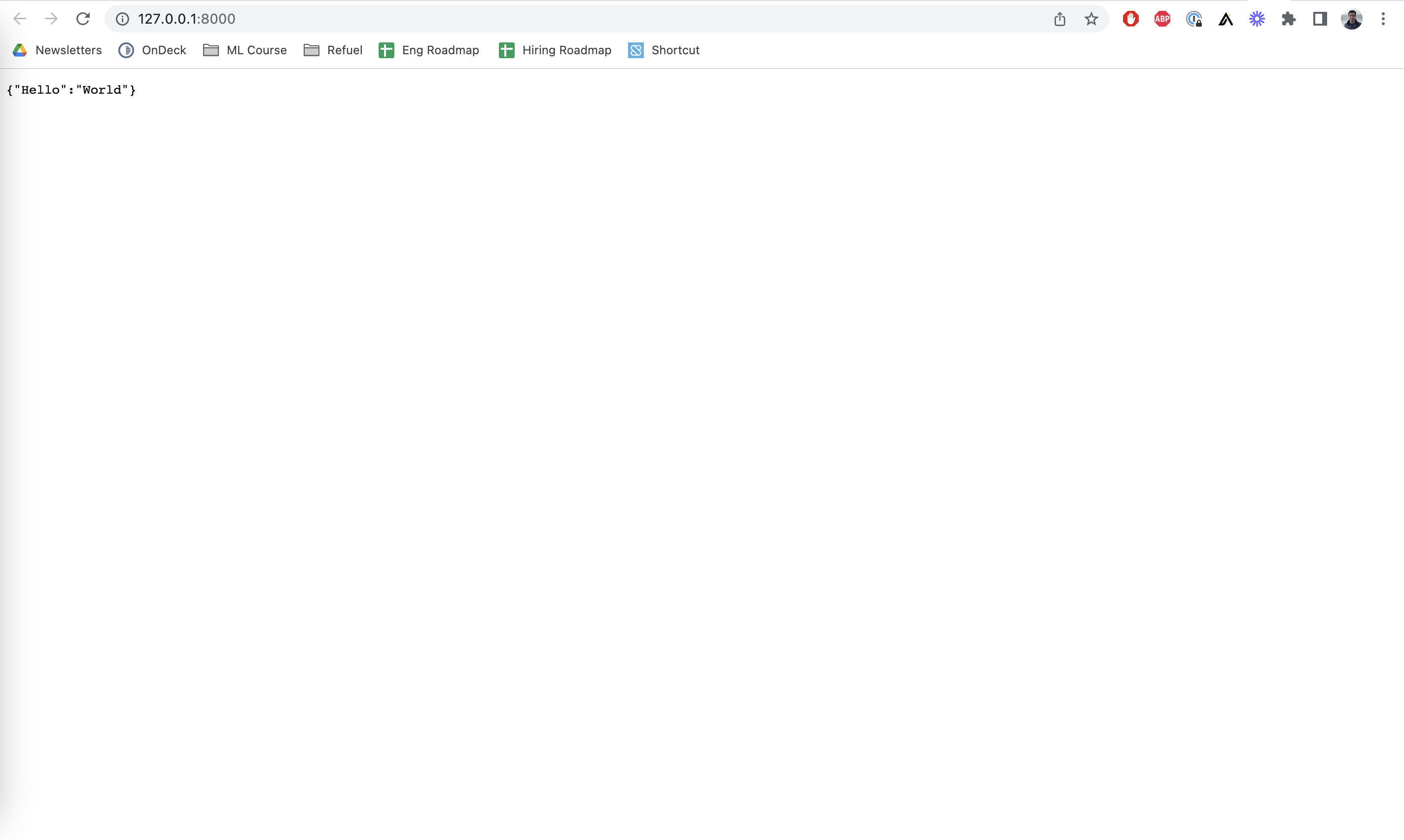Viewport: 1404px width, 840px height.
Task: Open the red stop-hand ad blocker extension
Action: point(1130,19)
